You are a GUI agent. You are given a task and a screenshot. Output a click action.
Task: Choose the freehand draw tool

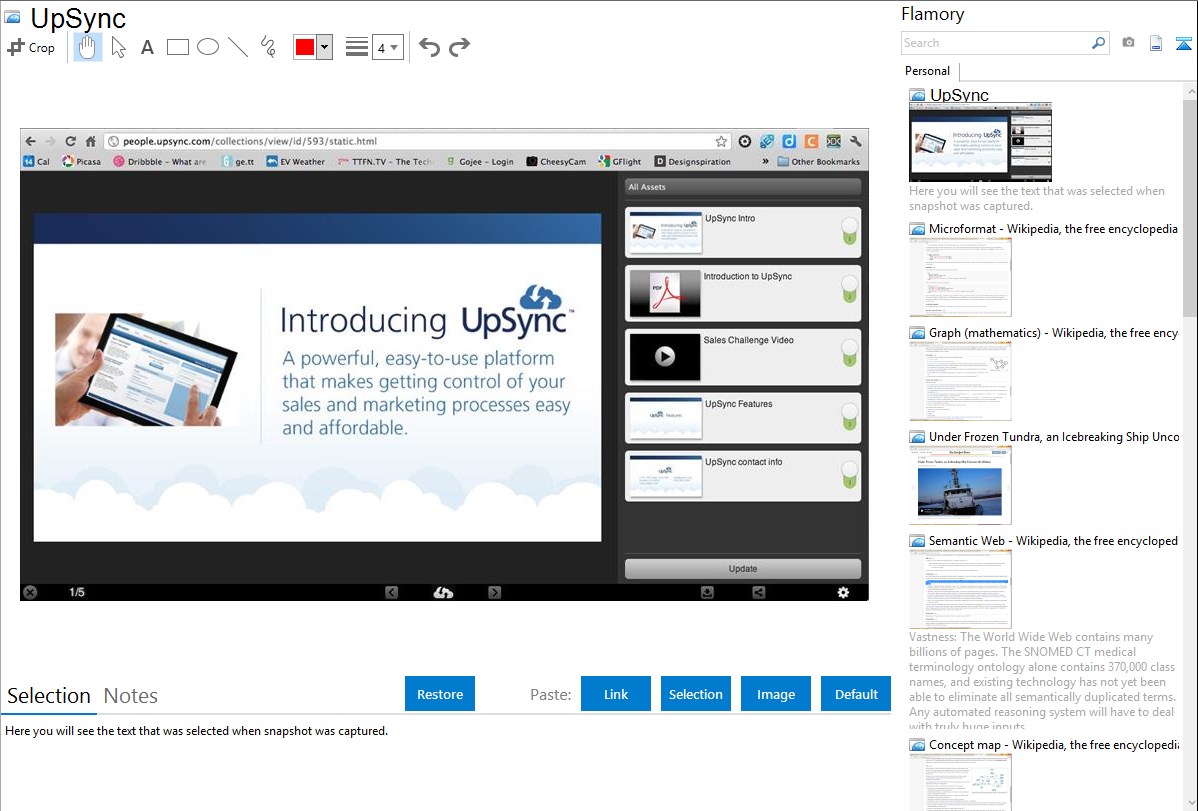[268, 47]
